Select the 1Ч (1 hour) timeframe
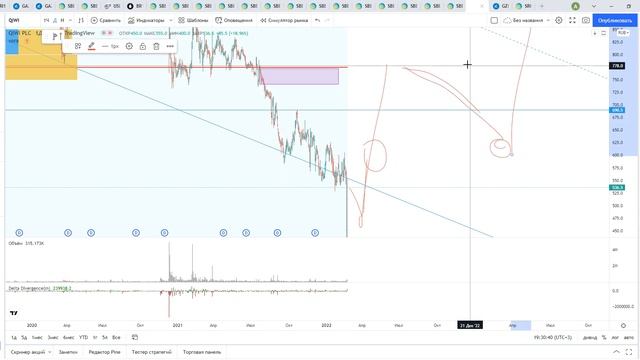The image size is (640, 360). (x=47, y=20)
